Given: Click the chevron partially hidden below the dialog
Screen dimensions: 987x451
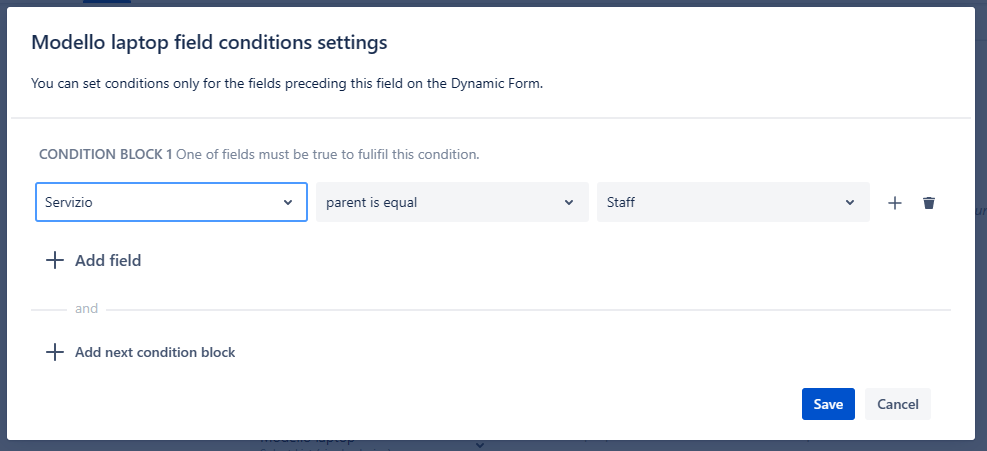Looking at the screenshot, I should pyautogui.click(x=480, y=445).
